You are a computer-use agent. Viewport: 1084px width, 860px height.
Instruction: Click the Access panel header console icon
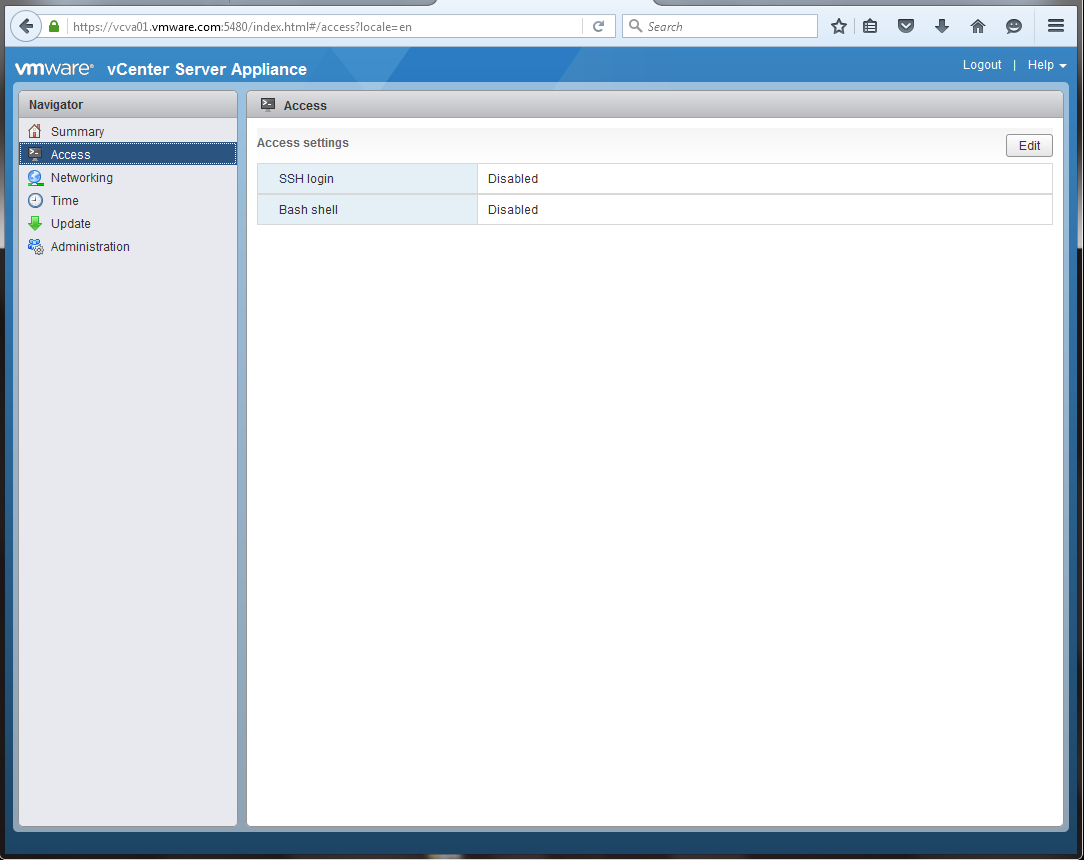click(x=268, y=105)
